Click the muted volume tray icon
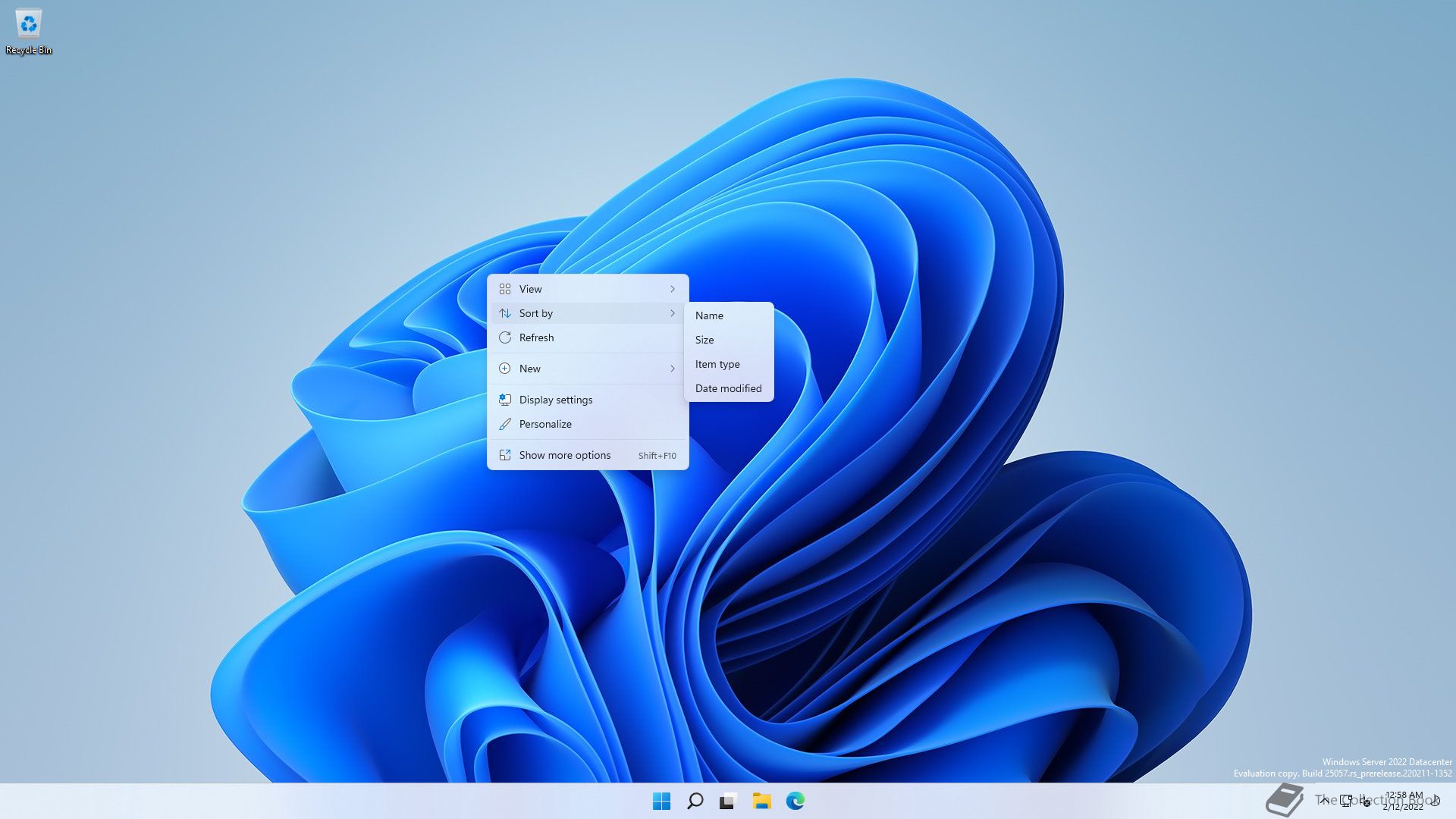 point(1366,801)
